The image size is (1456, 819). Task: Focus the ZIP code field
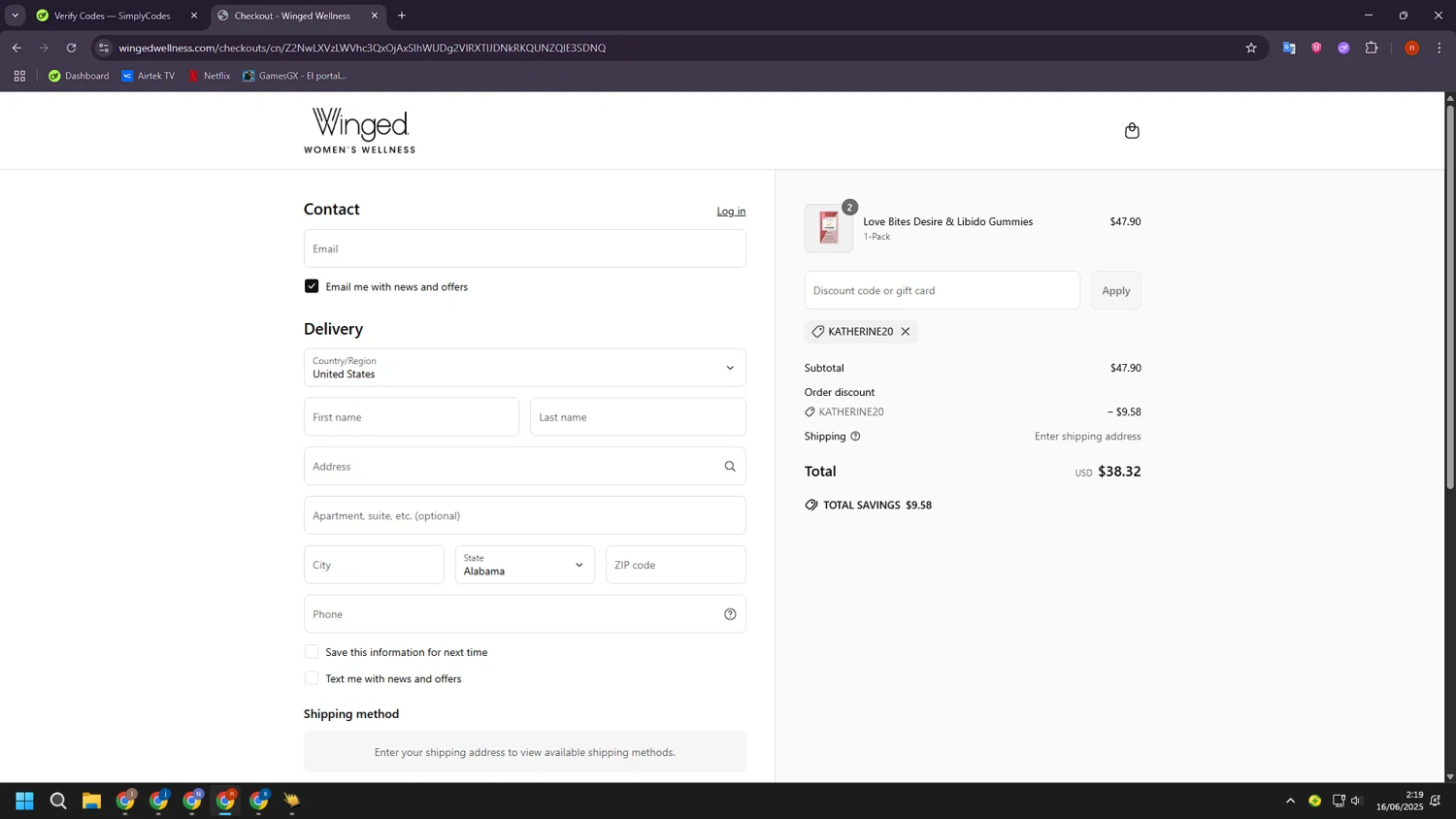click(676, 565)
